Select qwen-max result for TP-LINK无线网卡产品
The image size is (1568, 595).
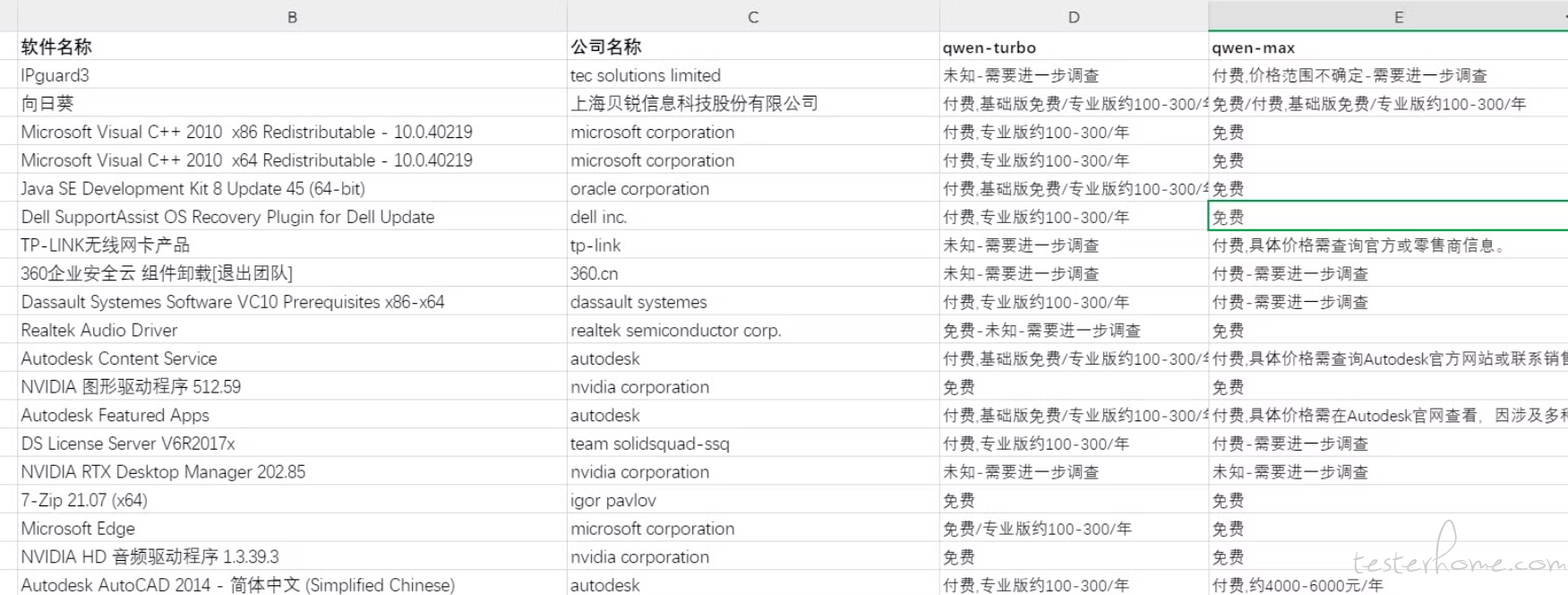tap(1388, 245)
